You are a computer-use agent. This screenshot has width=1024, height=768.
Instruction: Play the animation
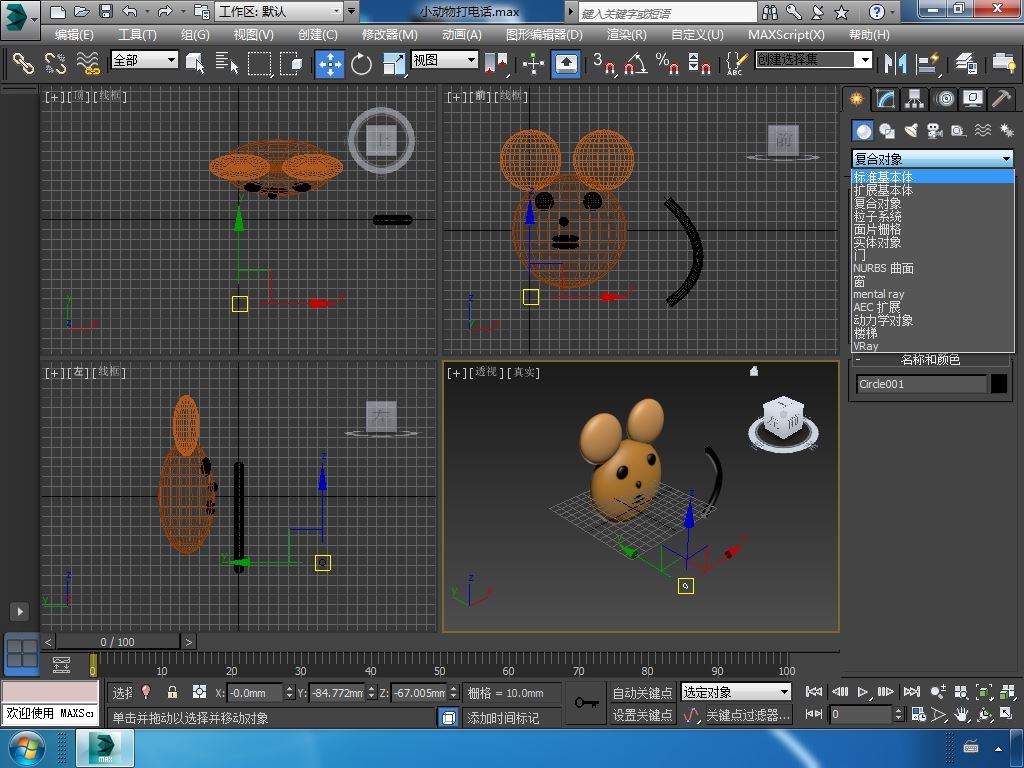863,692
